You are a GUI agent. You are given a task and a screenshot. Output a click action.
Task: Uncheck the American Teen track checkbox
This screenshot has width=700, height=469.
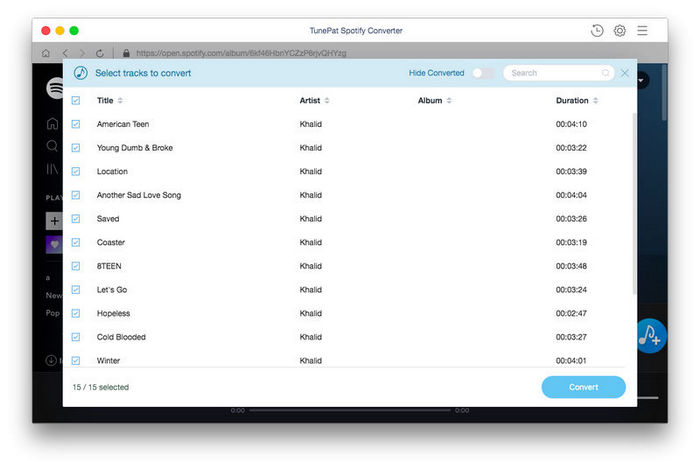(x=76, y=124)
